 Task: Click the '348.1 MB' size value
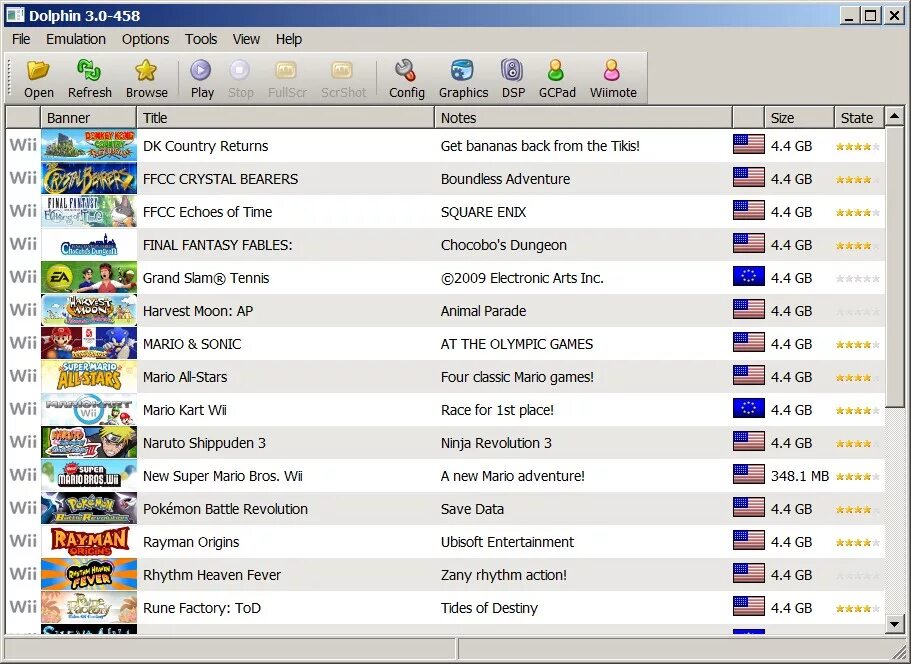click(x=800, y=476)
